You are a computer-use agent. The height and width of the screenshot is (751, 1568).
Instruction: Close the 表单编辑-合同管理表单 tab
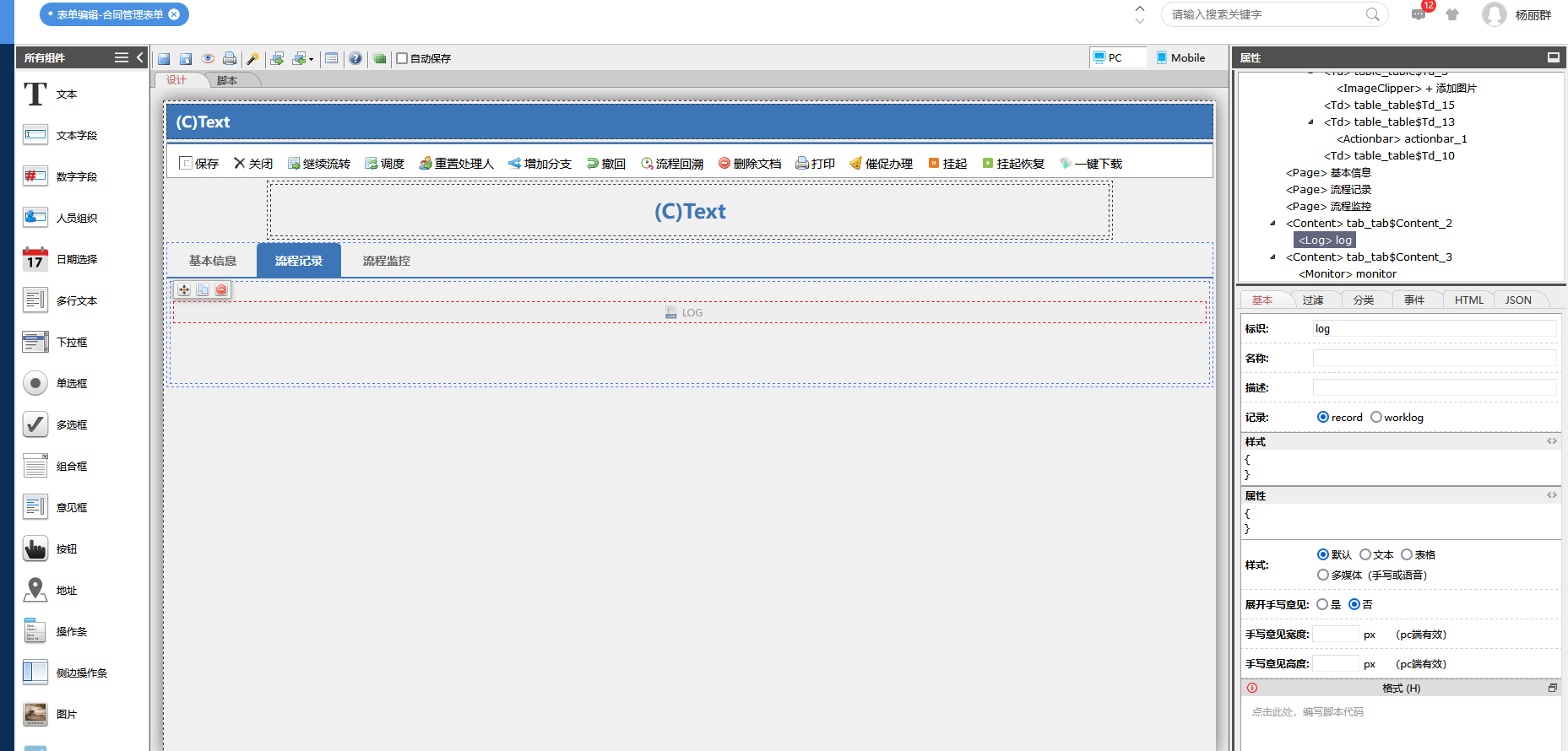point(174,14)
